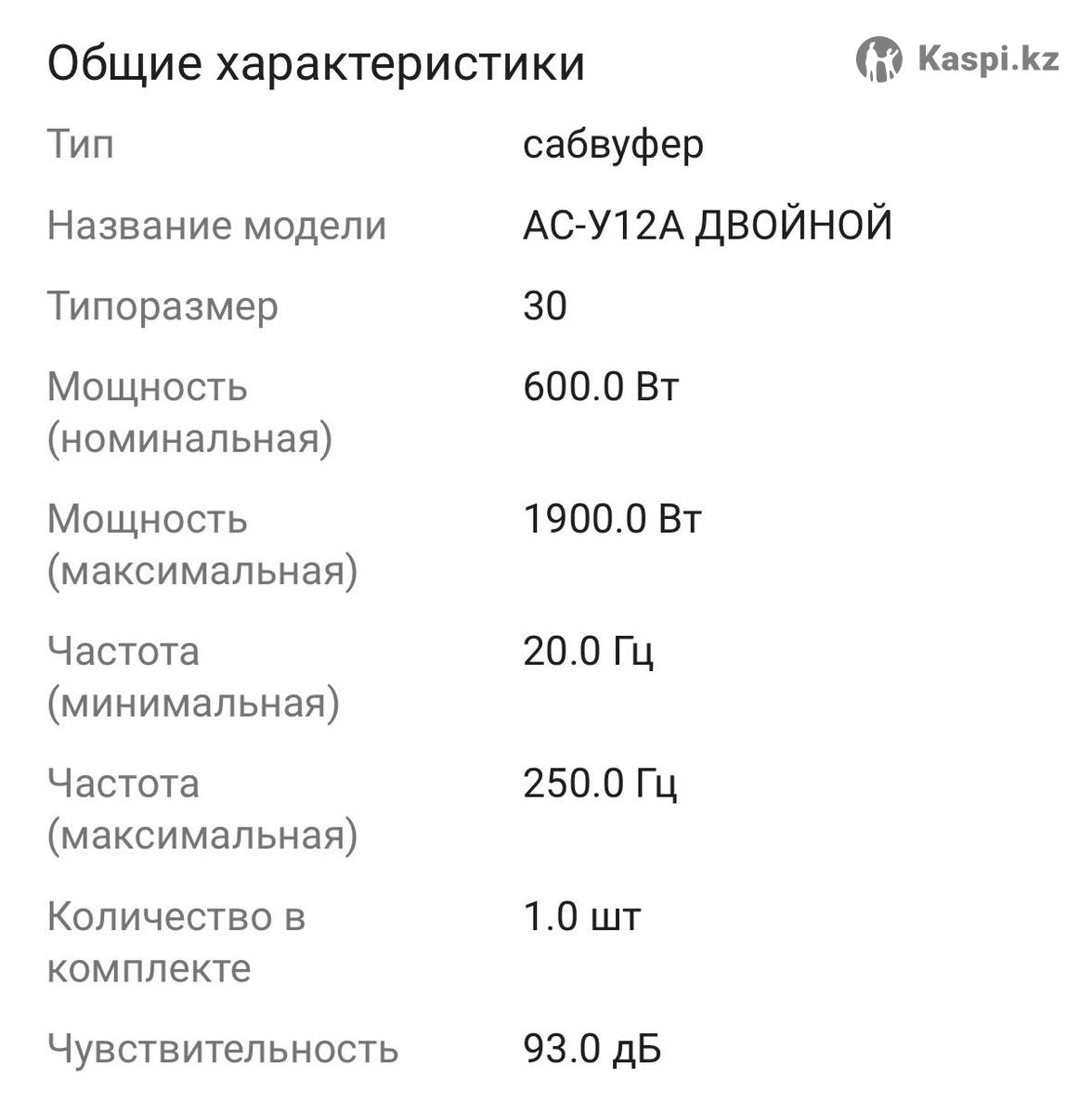
Task: Click the Kaspi.kz round logo icon
Action: (x=877, y=59)
